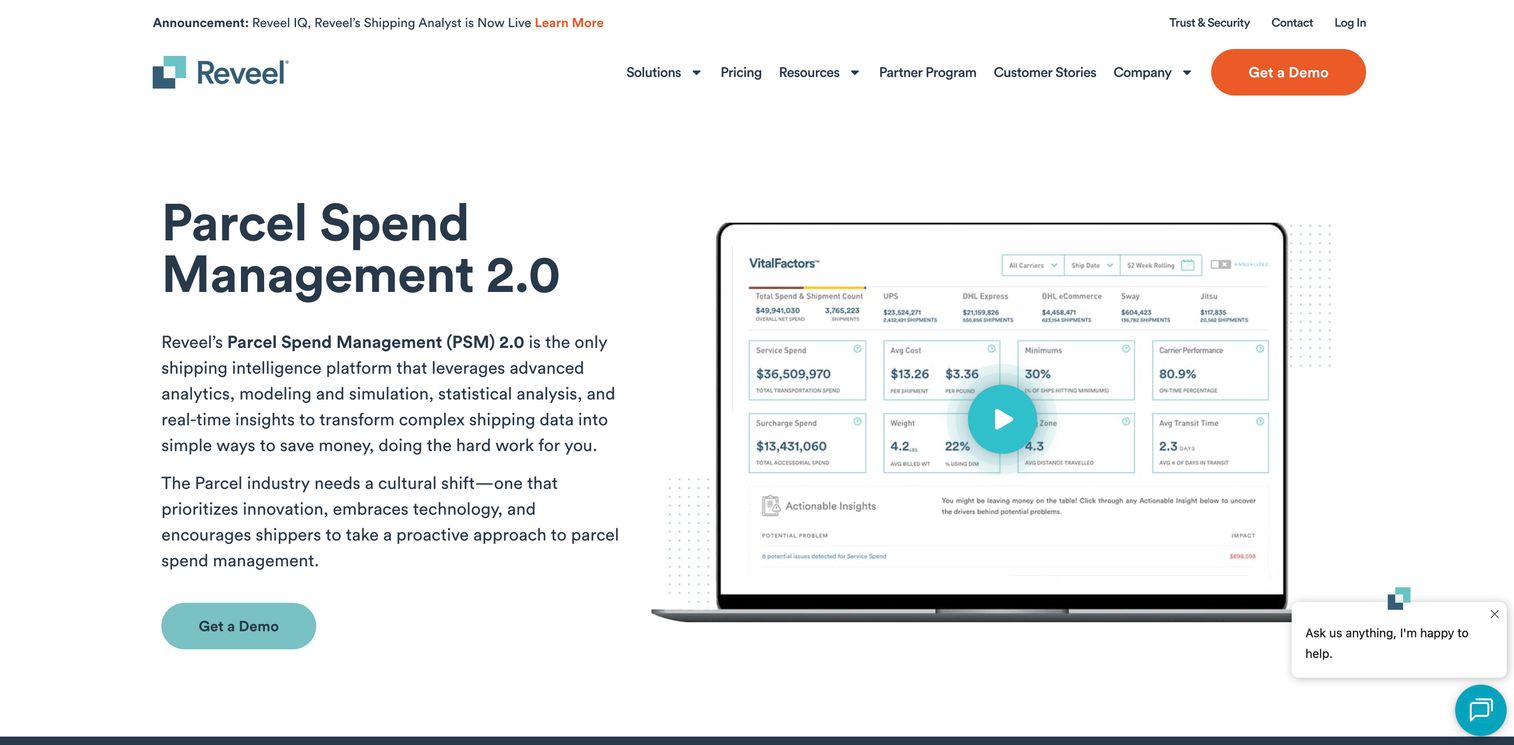The height and width of the screenshot is (745, 1514).
Task: Open Customer Stories from the navigation
Action: coord(1045,72)
